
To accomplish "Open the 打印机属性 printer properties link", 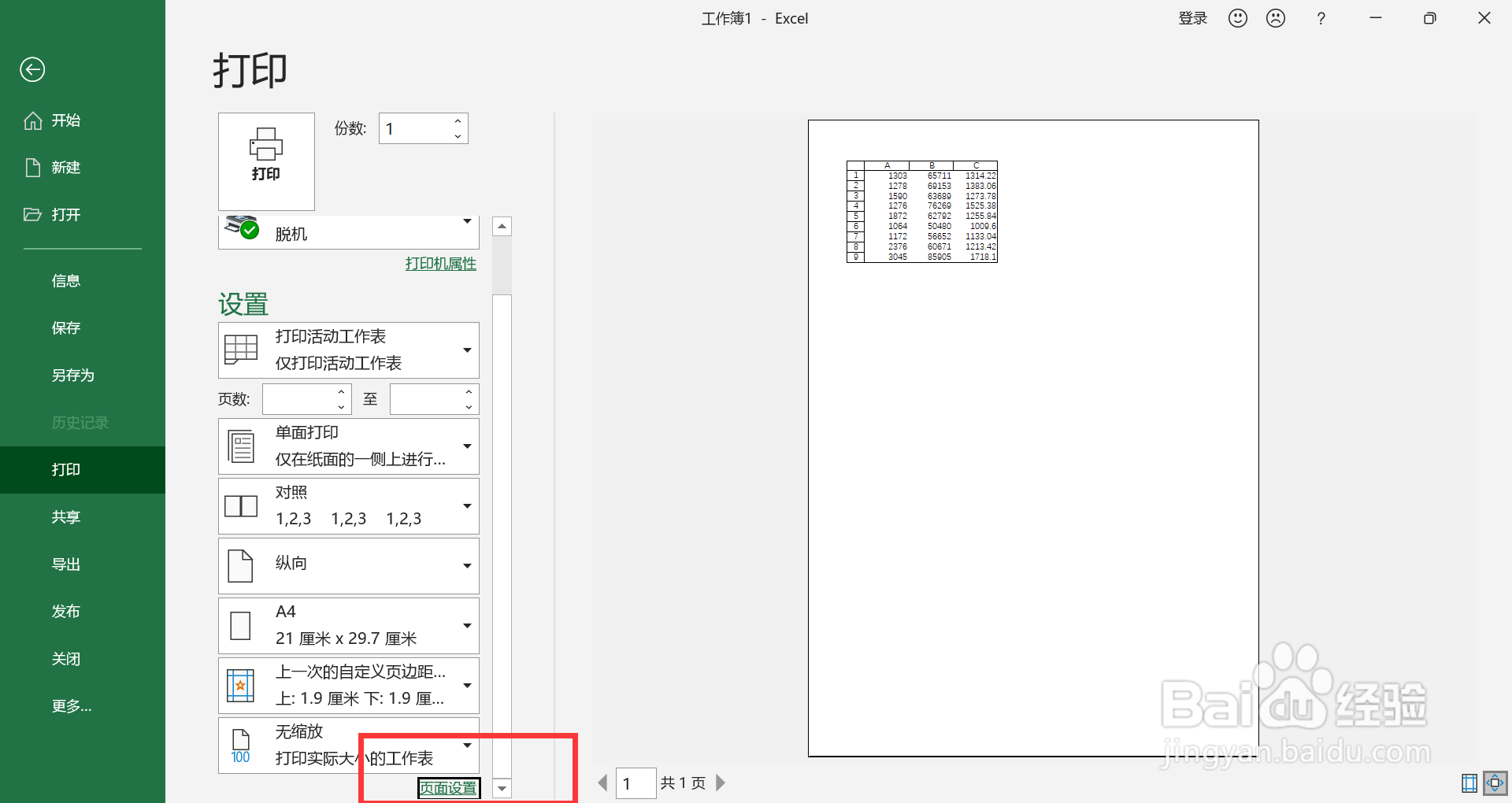I will point(441,264).
